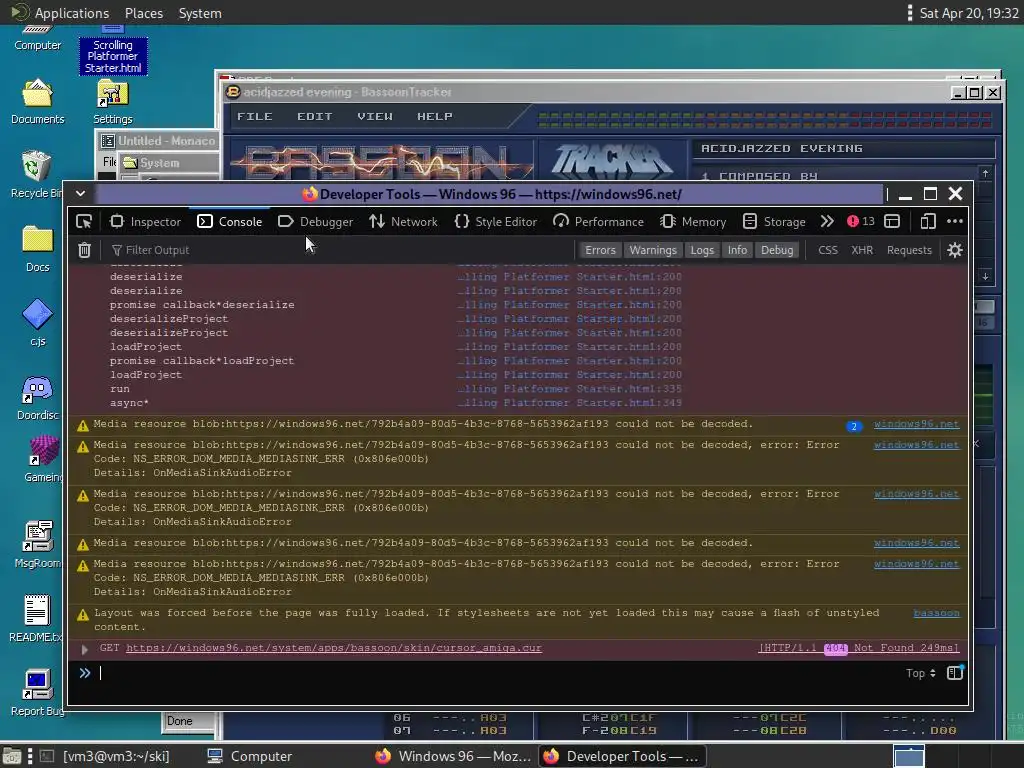Expand grouped messages badge showing 2
The width and height of the screenshot is (1024, 768).
[x=854, y=426]
